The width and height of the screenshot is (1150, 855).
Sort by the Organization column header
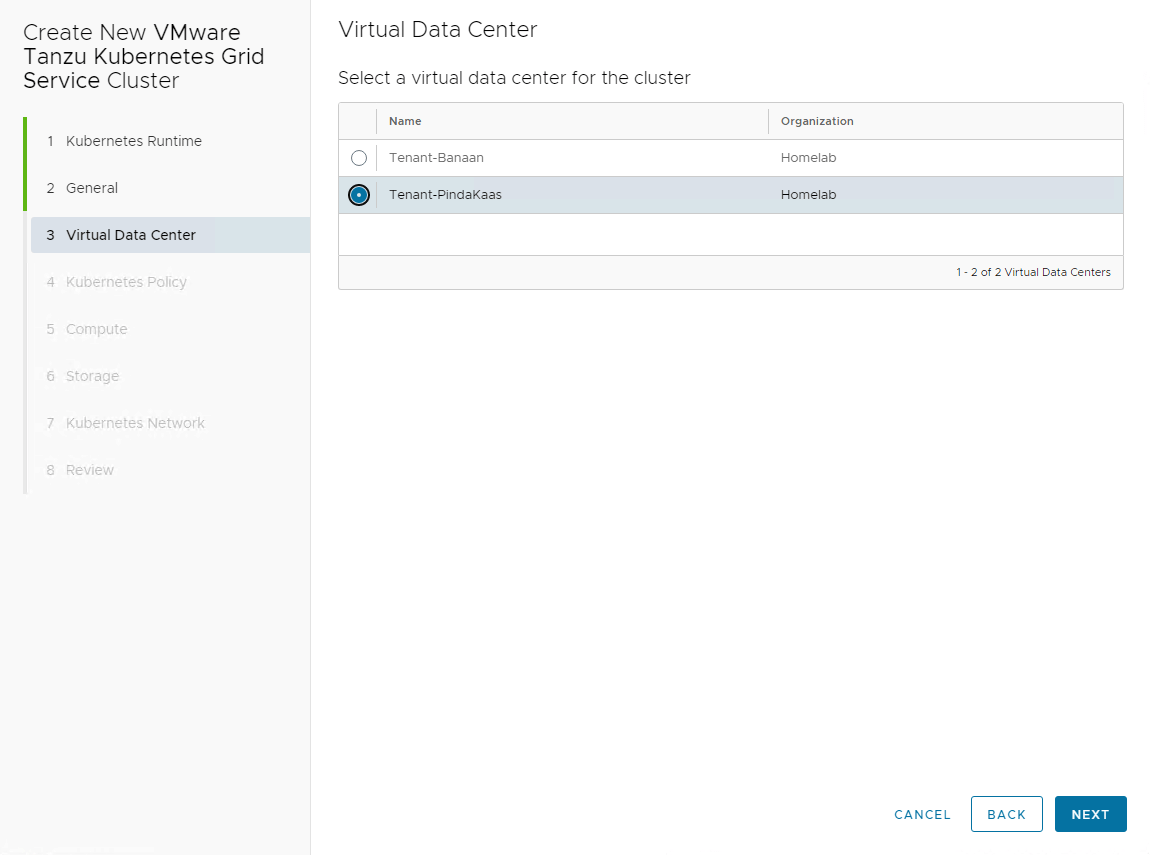tap(817, 121)
